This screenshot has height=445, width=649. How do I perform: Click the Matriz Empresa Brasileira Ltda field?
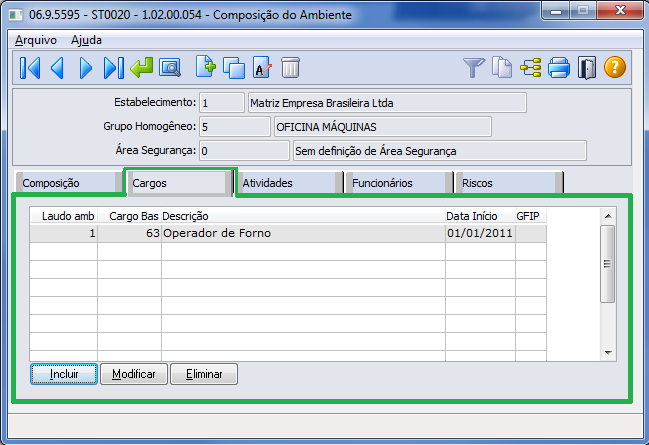[x=387, y=103]
